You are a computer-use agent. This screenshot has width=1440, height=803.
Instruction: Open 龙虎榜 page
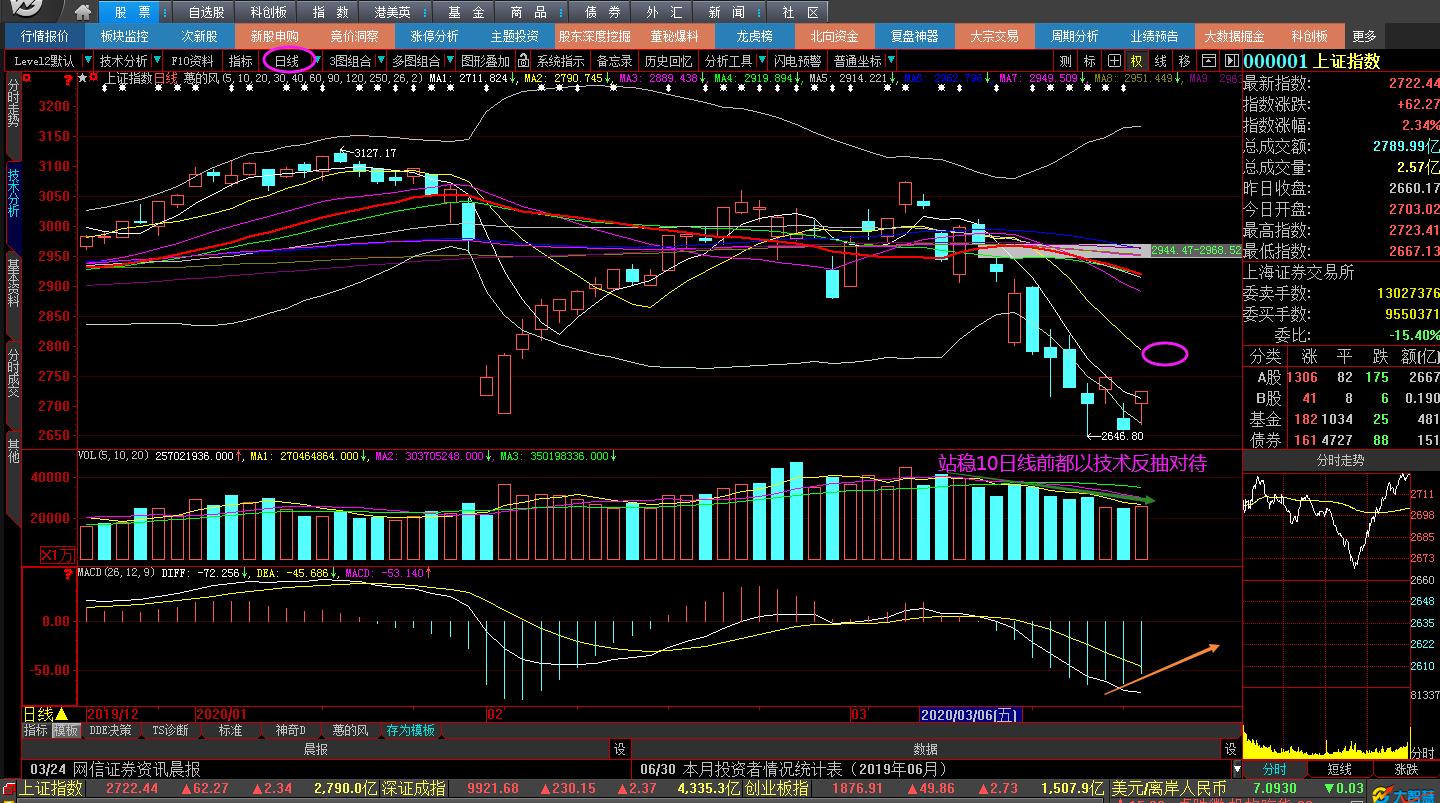pos(754,36)
